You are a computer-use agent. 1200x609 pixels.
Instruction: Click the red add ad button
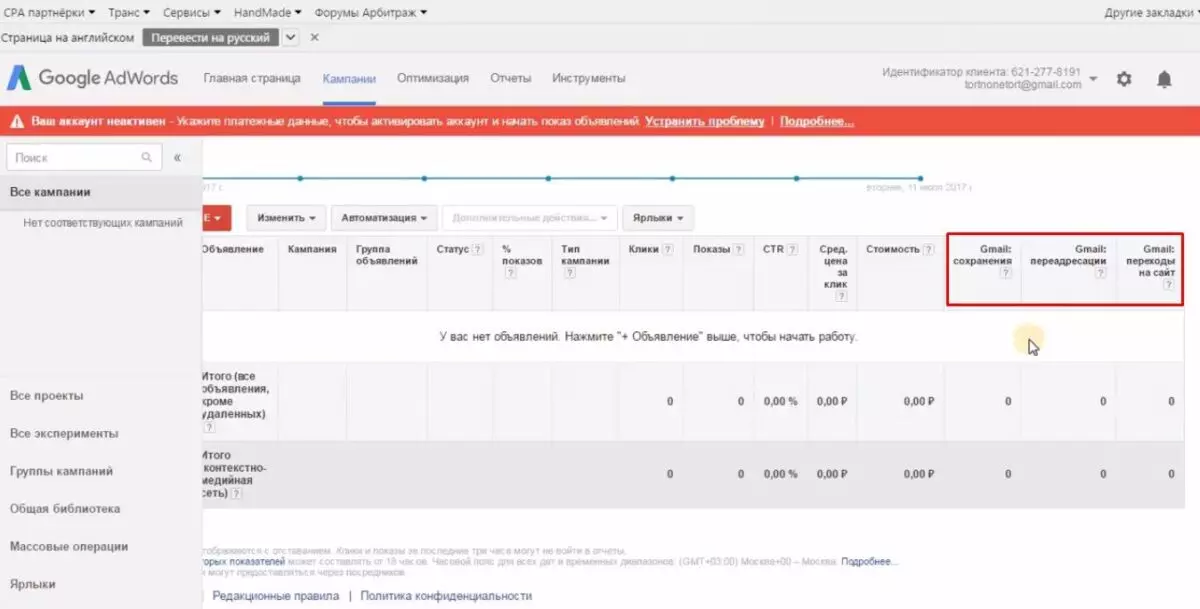pos(217,217)
